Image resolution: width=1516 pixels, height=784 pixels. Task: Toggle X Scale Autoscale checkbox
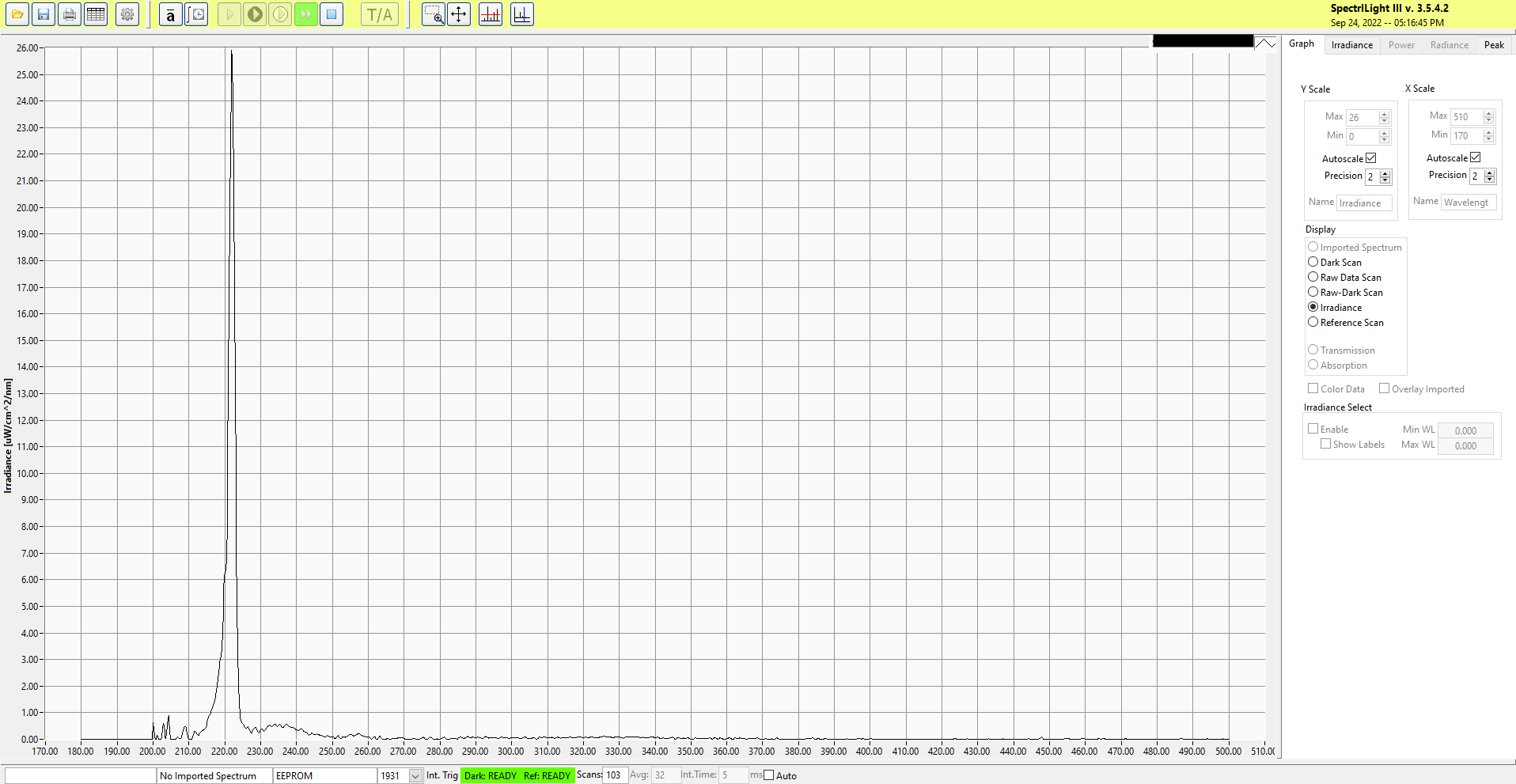click(1476, 157)
